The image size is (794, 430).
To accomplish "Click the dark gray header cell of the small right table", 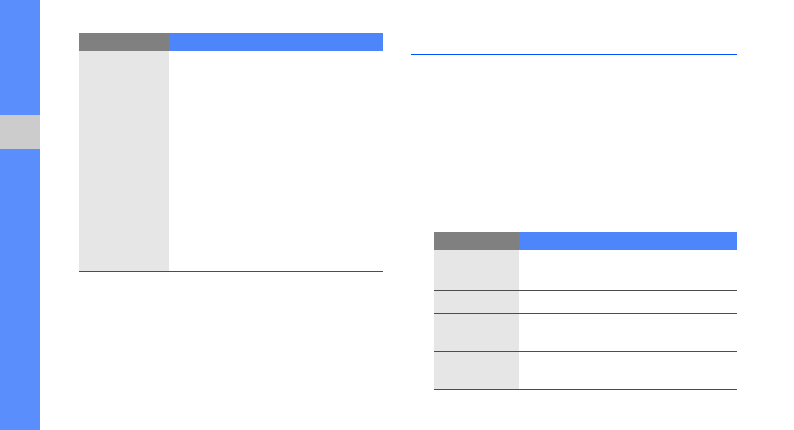I will coord(476,241).
